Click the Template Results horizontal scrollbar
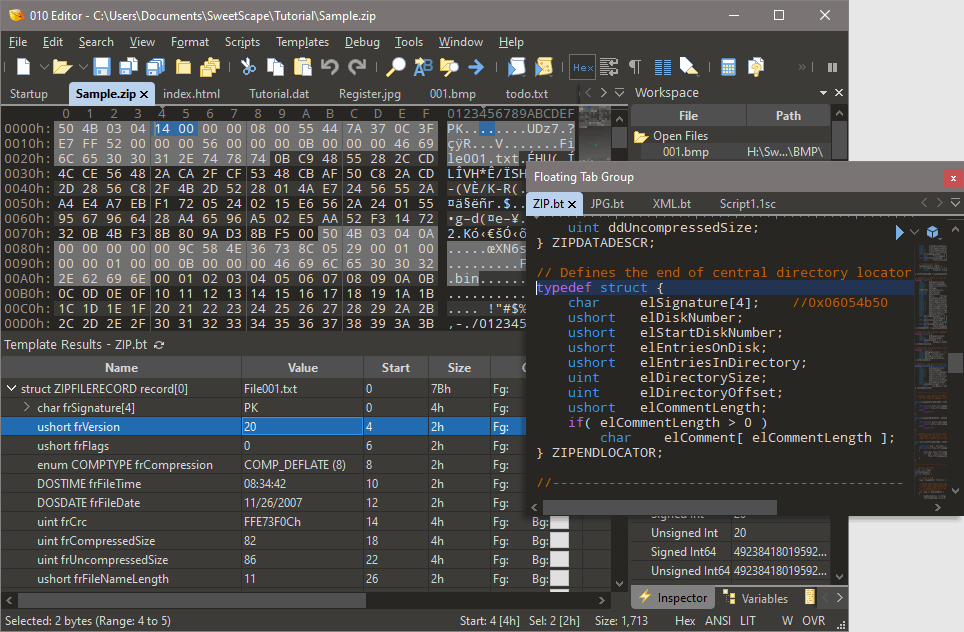964x632 pixels. click(192, 600)
